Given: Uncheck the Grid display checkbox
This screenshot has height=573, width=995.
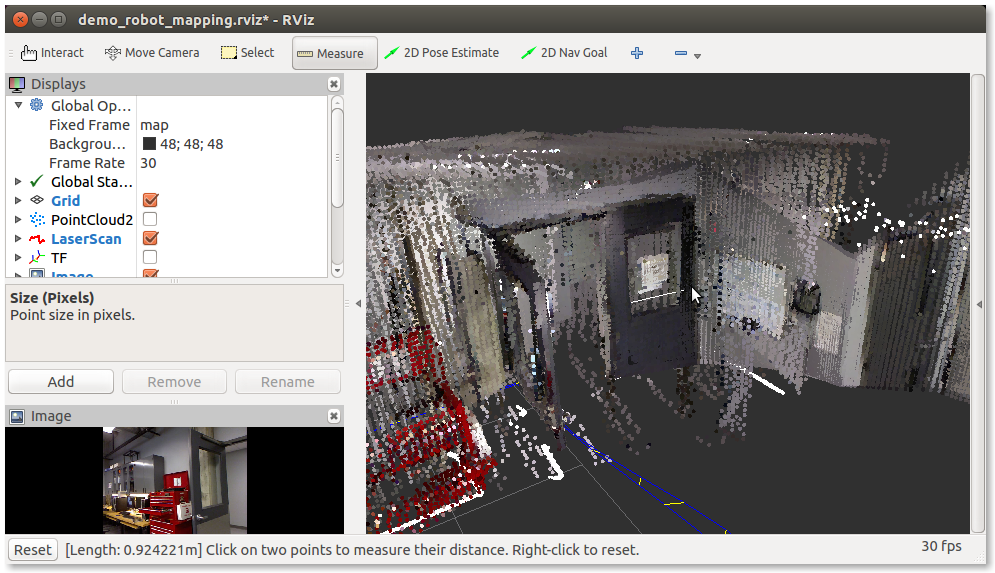Looking at the screenshot, I should click(150, 201).
